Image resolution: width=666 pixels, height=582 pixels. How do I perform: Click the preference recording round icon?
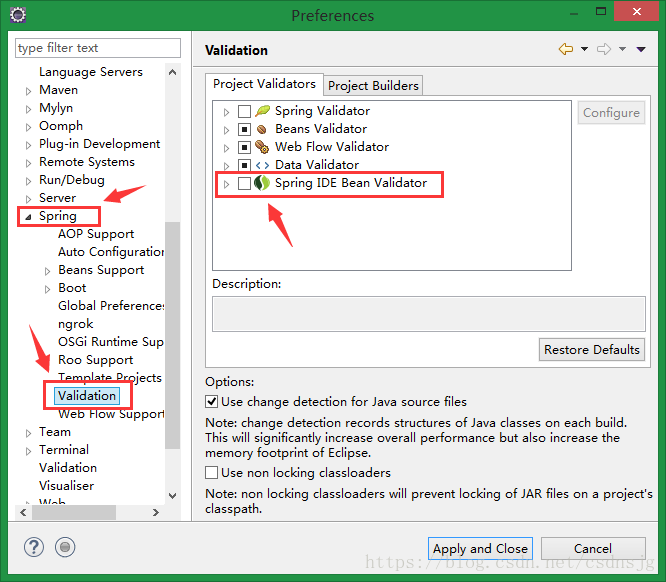[65, 547]
